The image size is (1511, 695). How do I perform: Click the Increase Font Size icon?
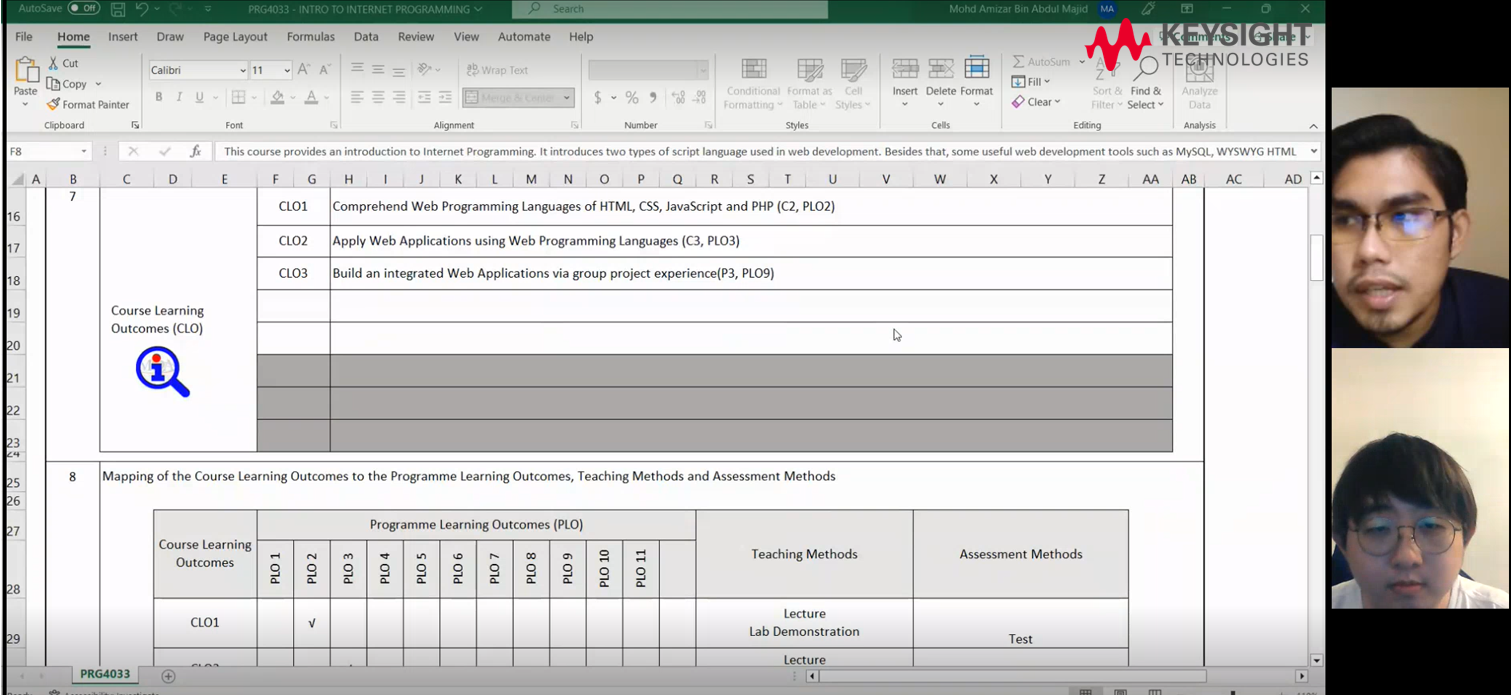tap(304, 70)
